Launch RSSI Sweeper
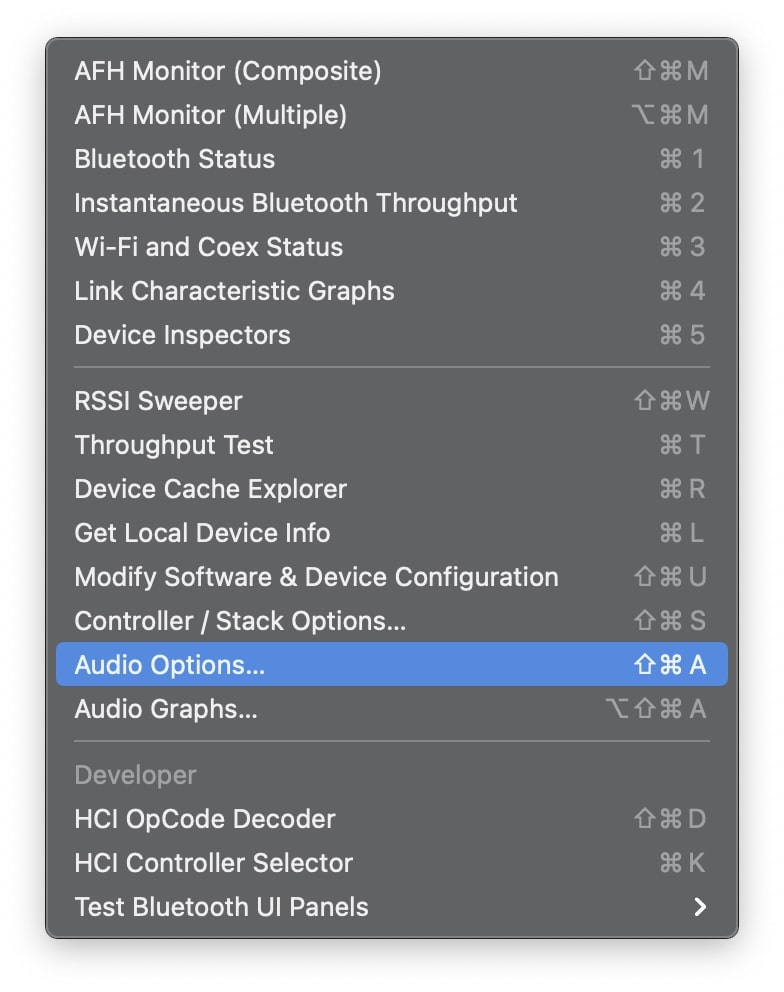Image resolution: width=784 pixels, height=992 pixels. coord(392,400)
